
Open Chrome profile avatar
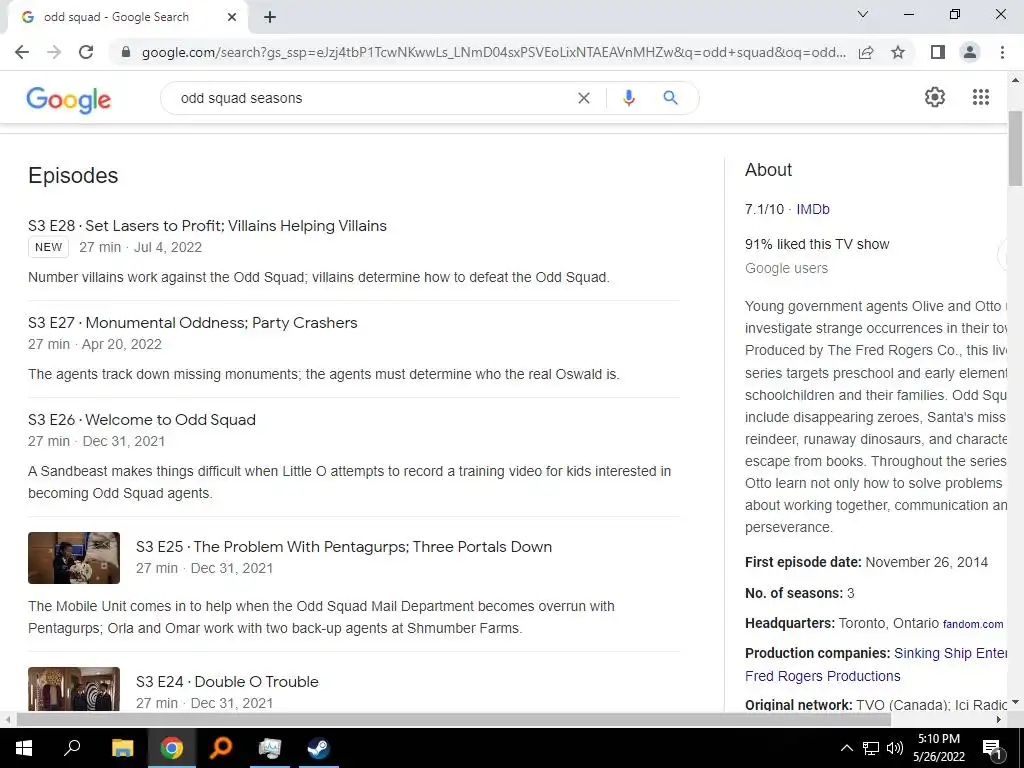point(970,52)
